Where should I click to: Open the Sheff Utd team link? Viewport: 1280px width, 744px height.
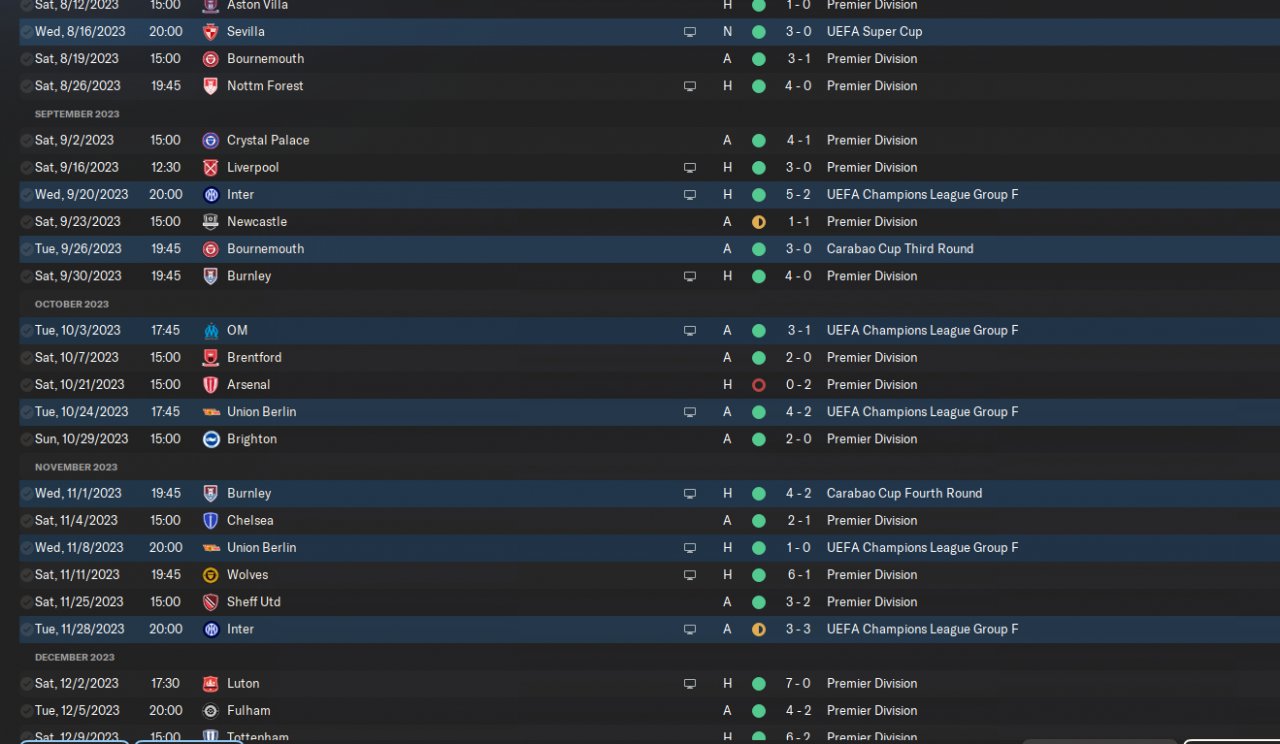point(254,602)
